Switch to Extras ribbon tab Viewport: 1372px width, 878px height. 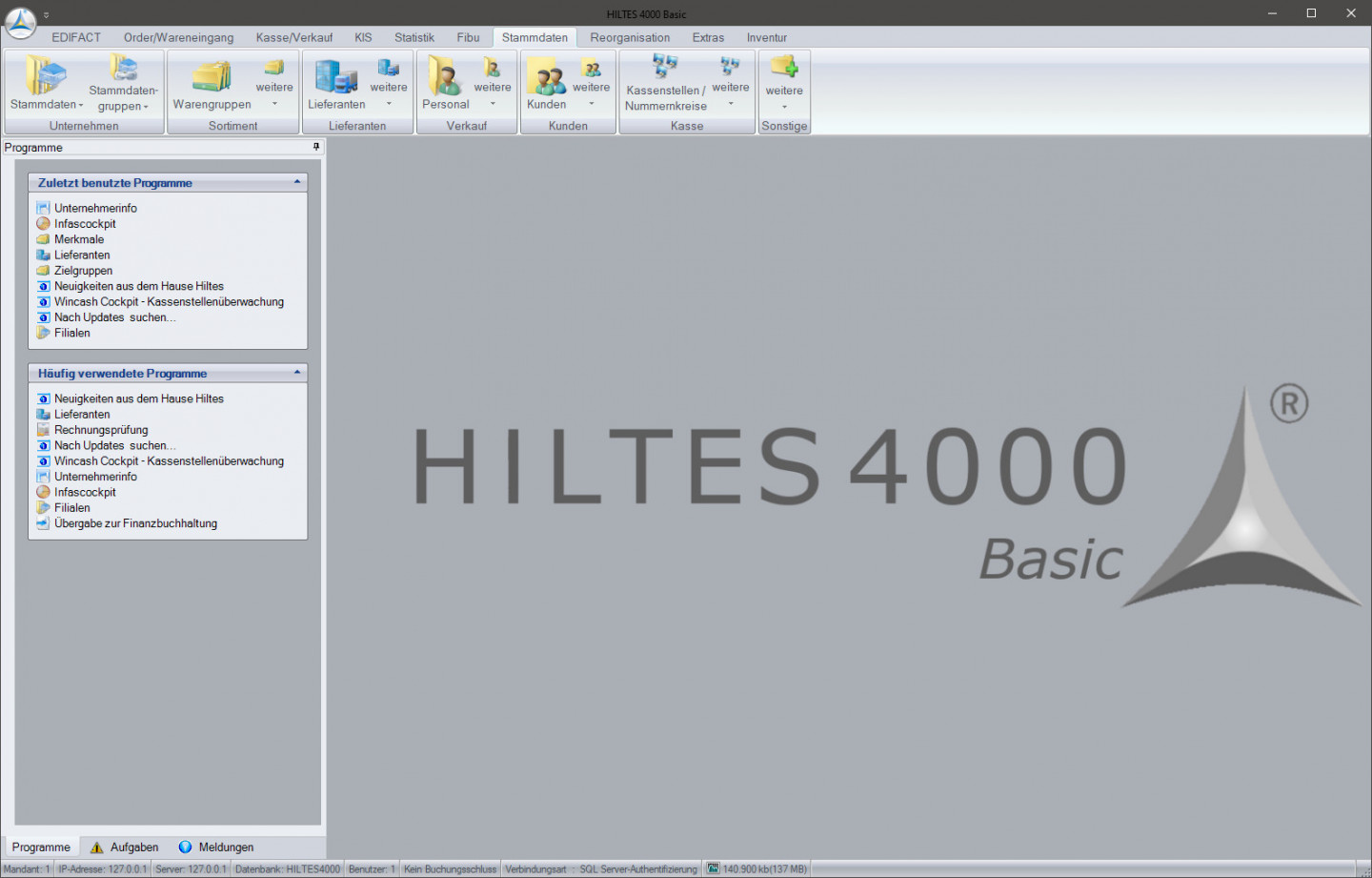[x=708, y=37]
